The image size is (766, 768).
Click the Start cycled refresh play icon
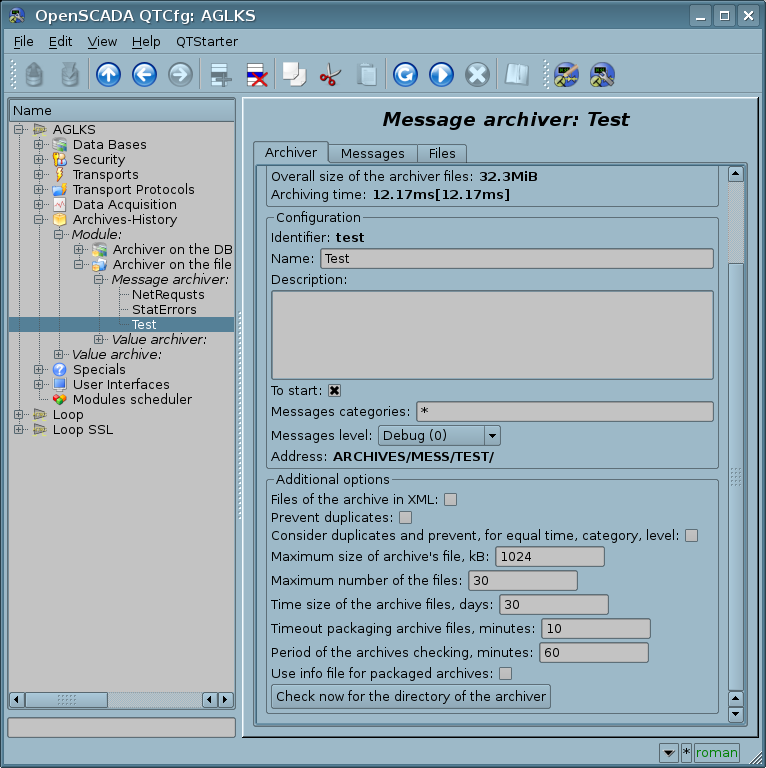pyautogui.click(x=441, y=74)
